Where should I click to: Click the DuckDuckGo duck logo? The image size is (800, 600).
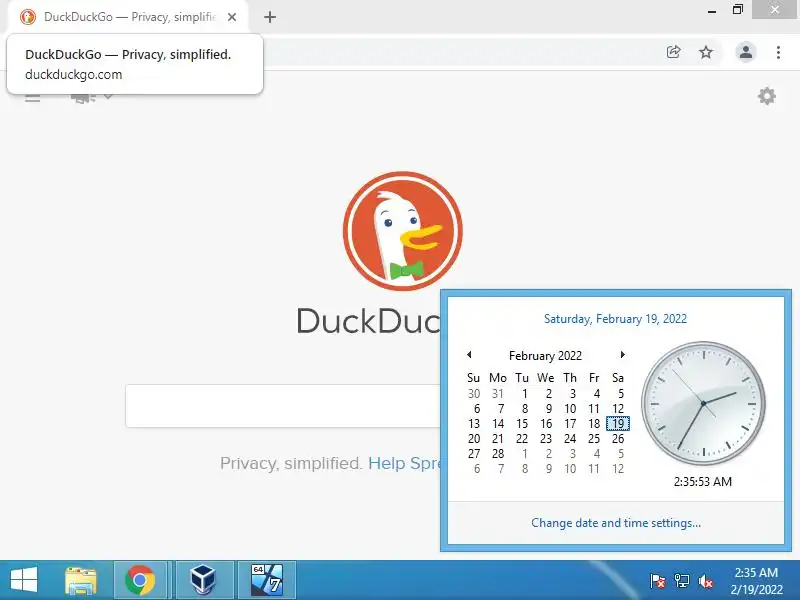[x=403, y=231]
